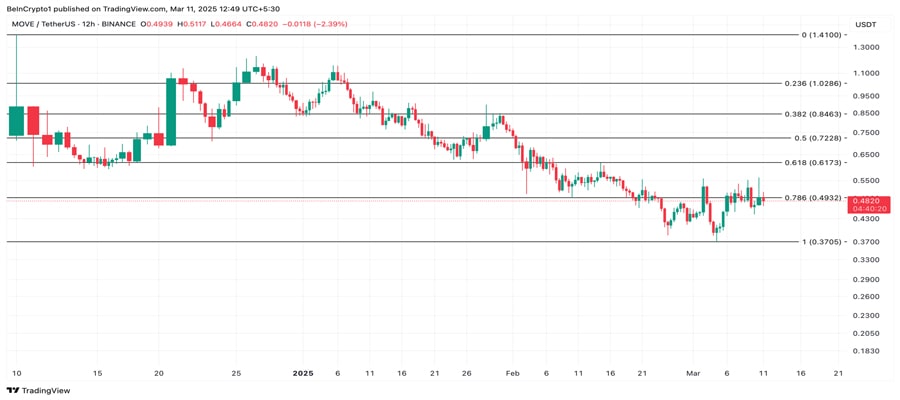Click the USDT currency label on price axis
The height and width of the screenshot is (400, 900).
pos(865,23)
